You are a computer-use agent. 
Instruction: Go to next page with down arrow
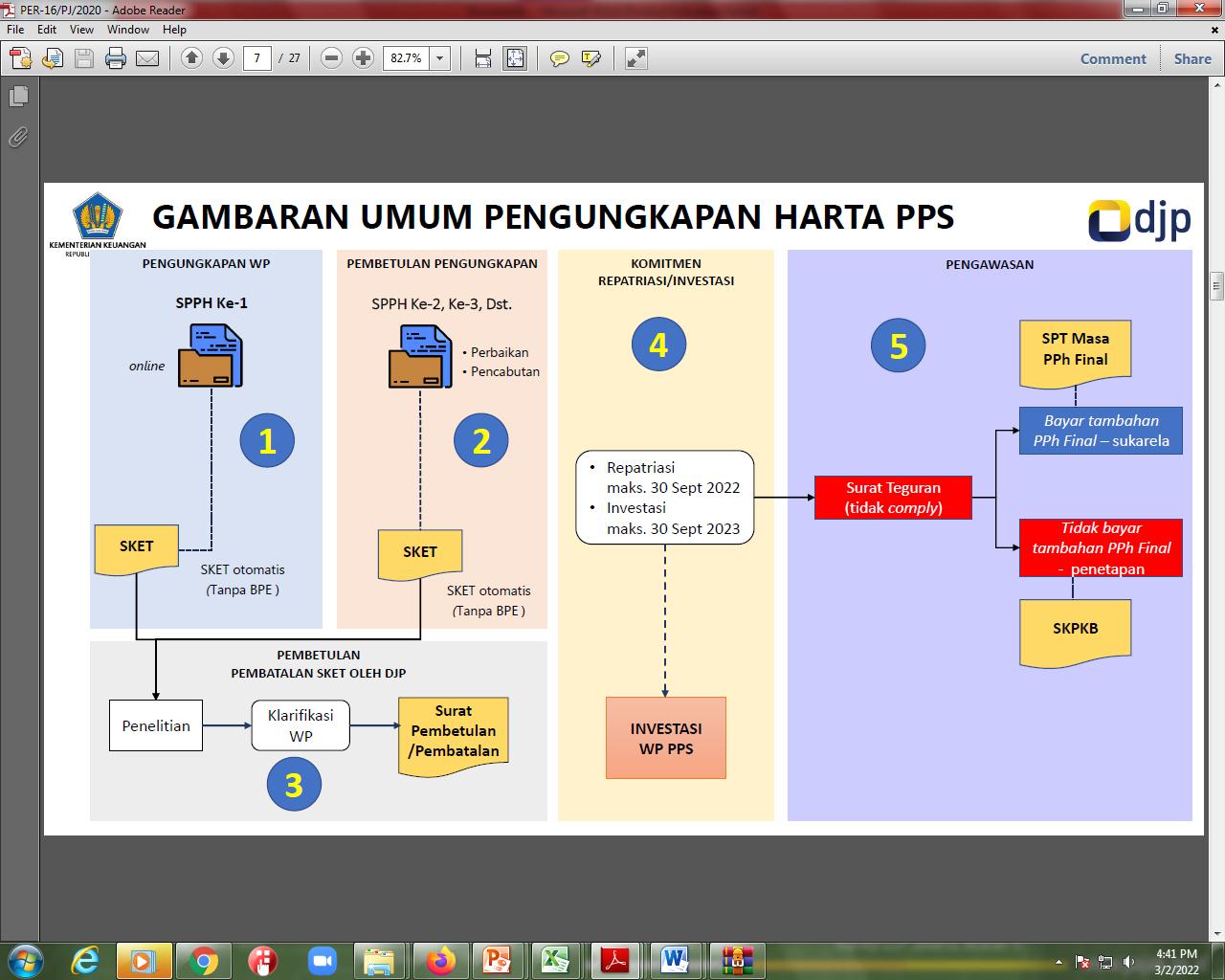click(x=223, y=58)
